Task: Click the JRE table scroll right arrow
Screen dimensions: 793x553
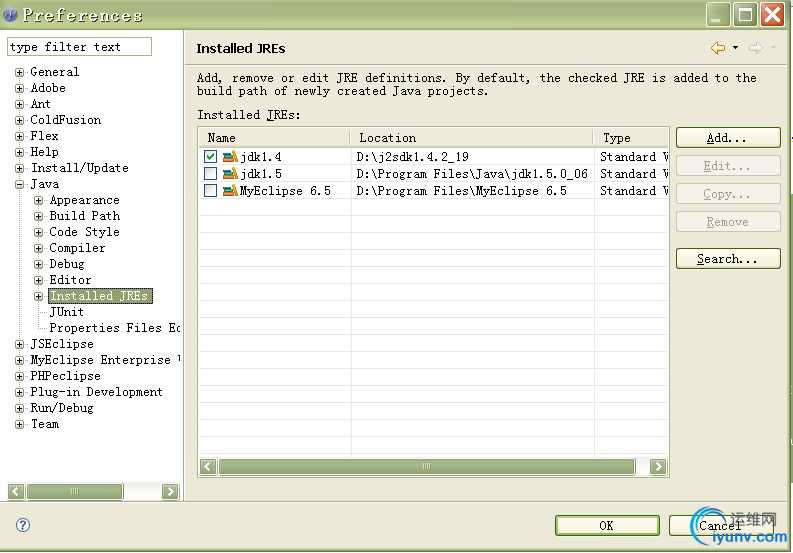Action: pyautogui.click(x=658, y=466)
